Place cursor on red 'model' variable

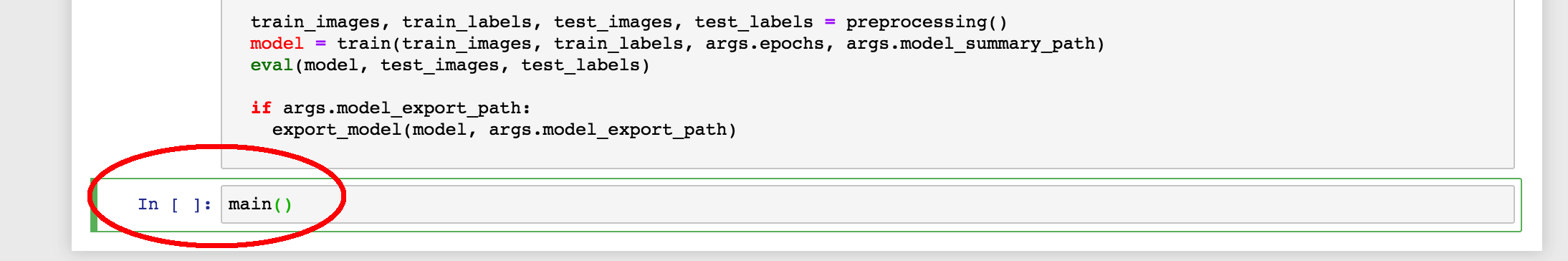[x=277, y=44]
